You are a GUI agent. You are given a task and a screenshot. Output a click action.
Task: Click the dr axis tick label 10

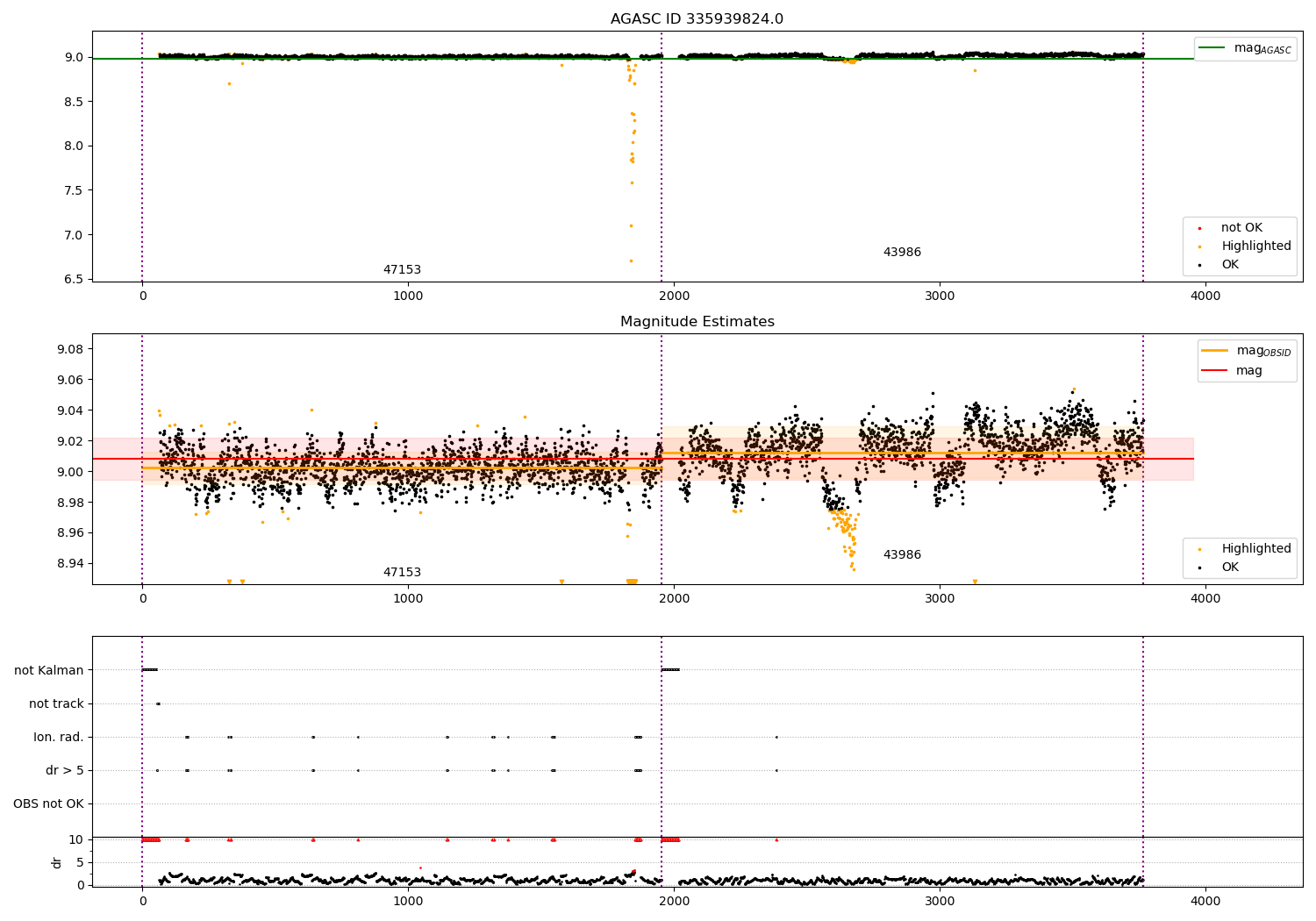[76, 840]
